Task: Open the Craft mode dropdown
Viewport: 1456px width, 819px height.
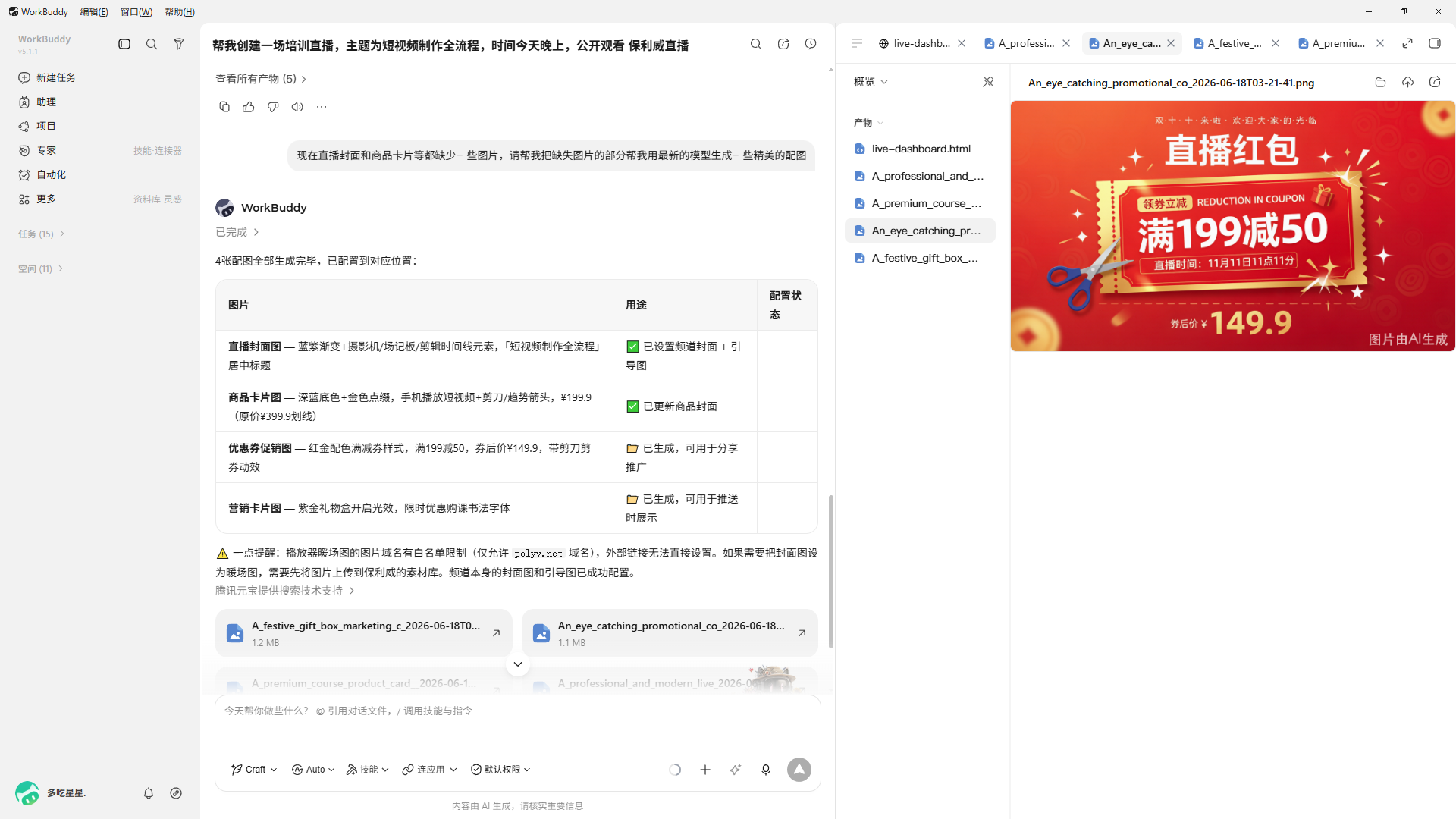Action: (x=255, y=770)
